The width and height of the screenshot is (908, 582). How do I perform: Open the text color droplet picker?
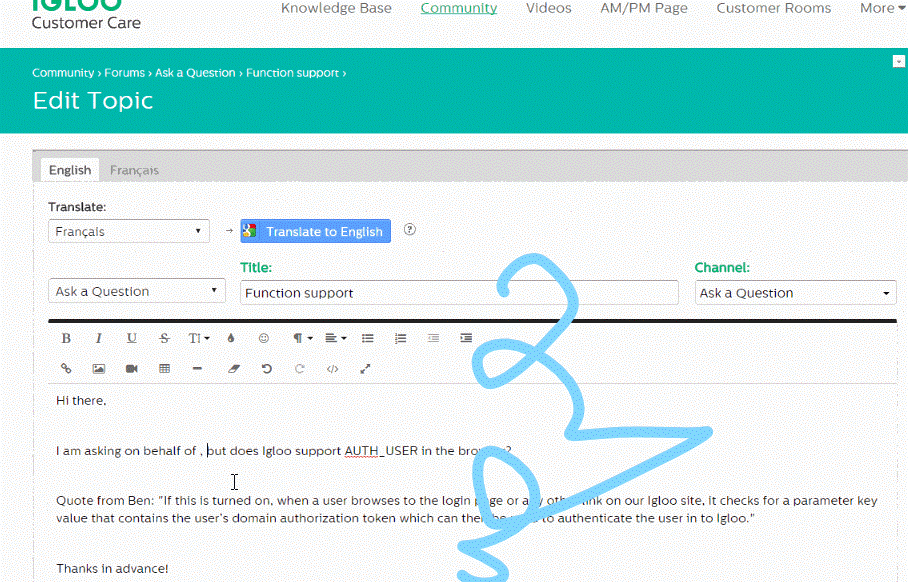point(231,338)
